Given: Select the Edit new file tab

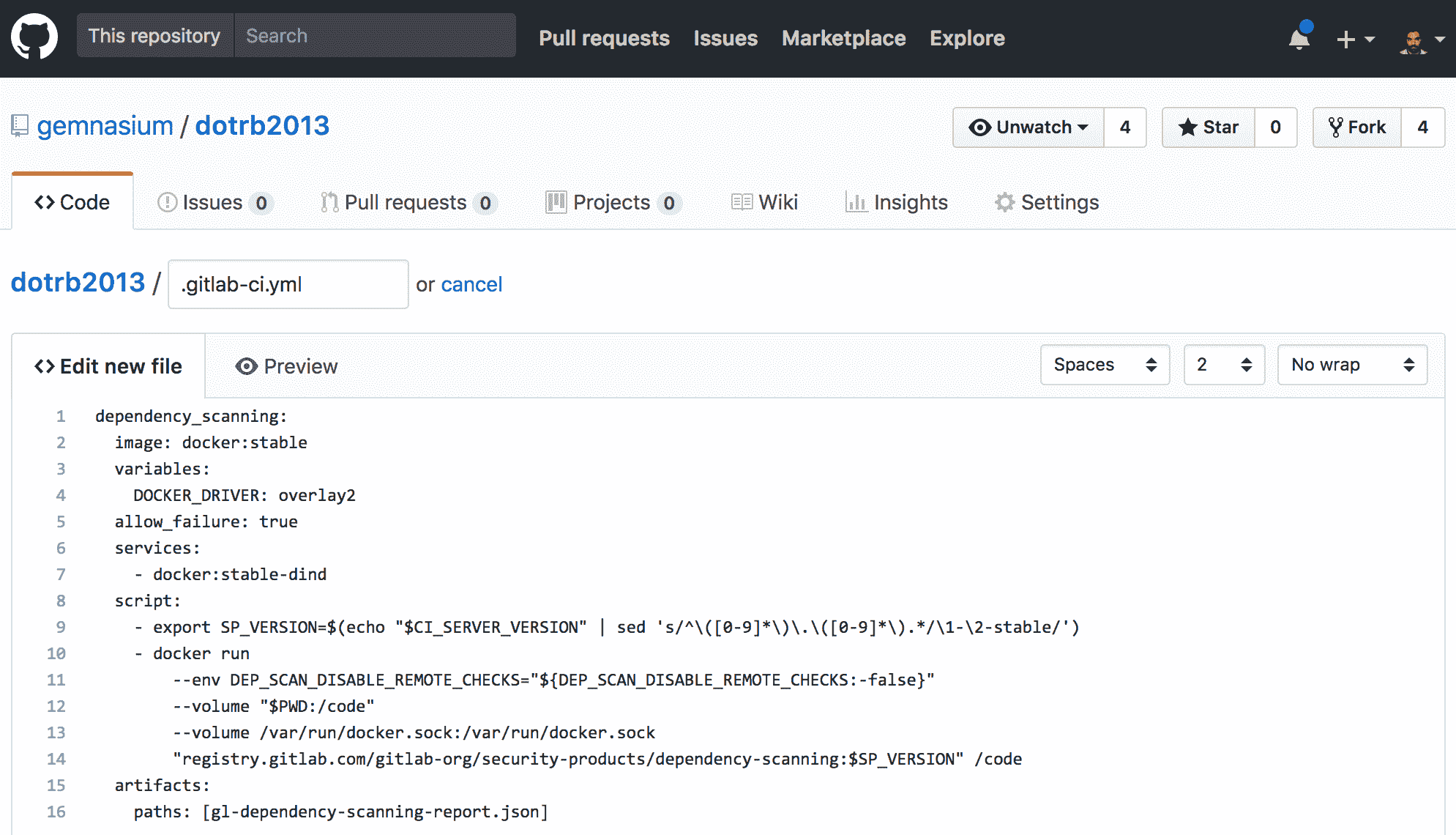Looking at the screenshot, I should (x=108, y=366).
